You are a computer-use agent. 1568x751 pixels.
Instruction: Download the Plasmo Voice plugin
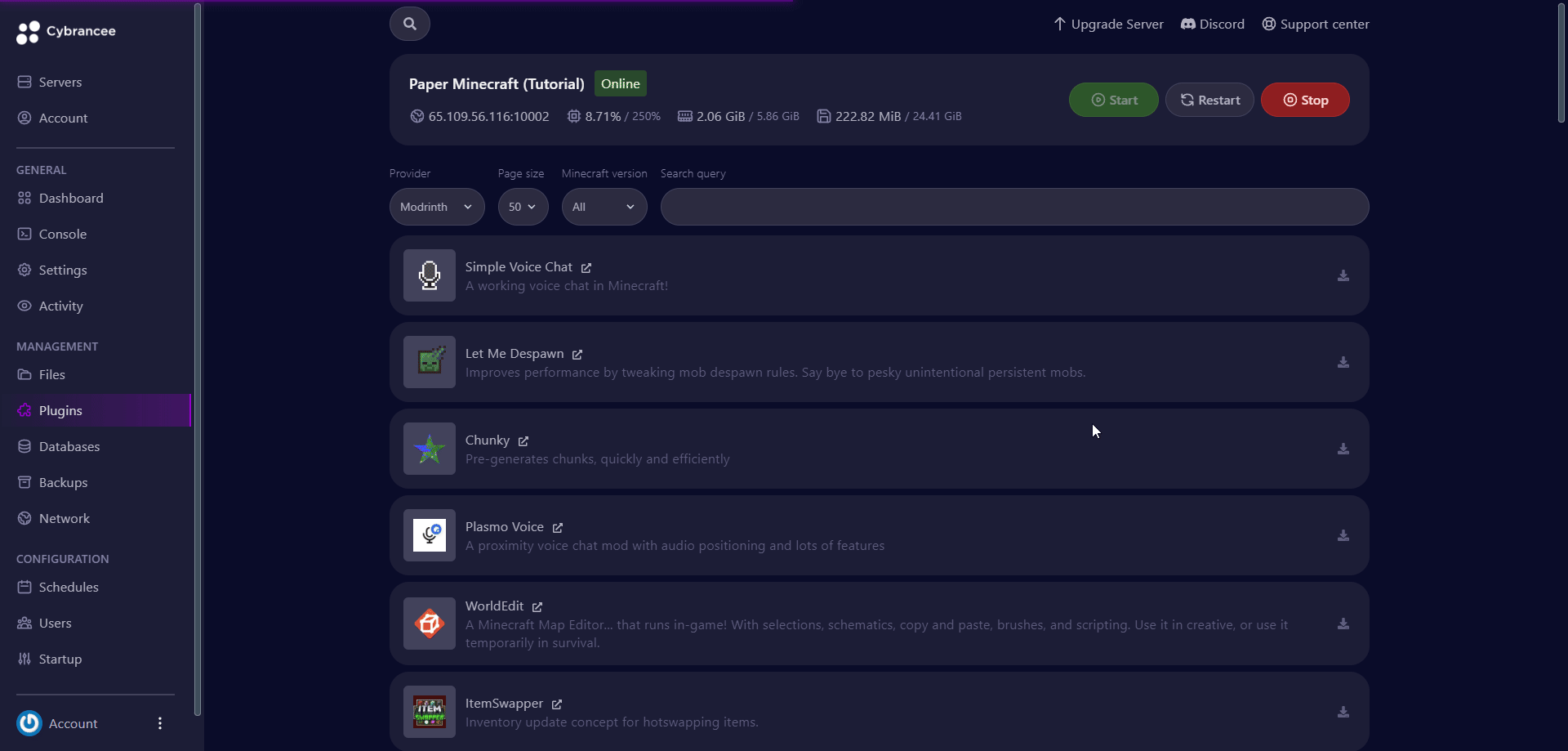pyautogui.click(x=1343, y=535)
